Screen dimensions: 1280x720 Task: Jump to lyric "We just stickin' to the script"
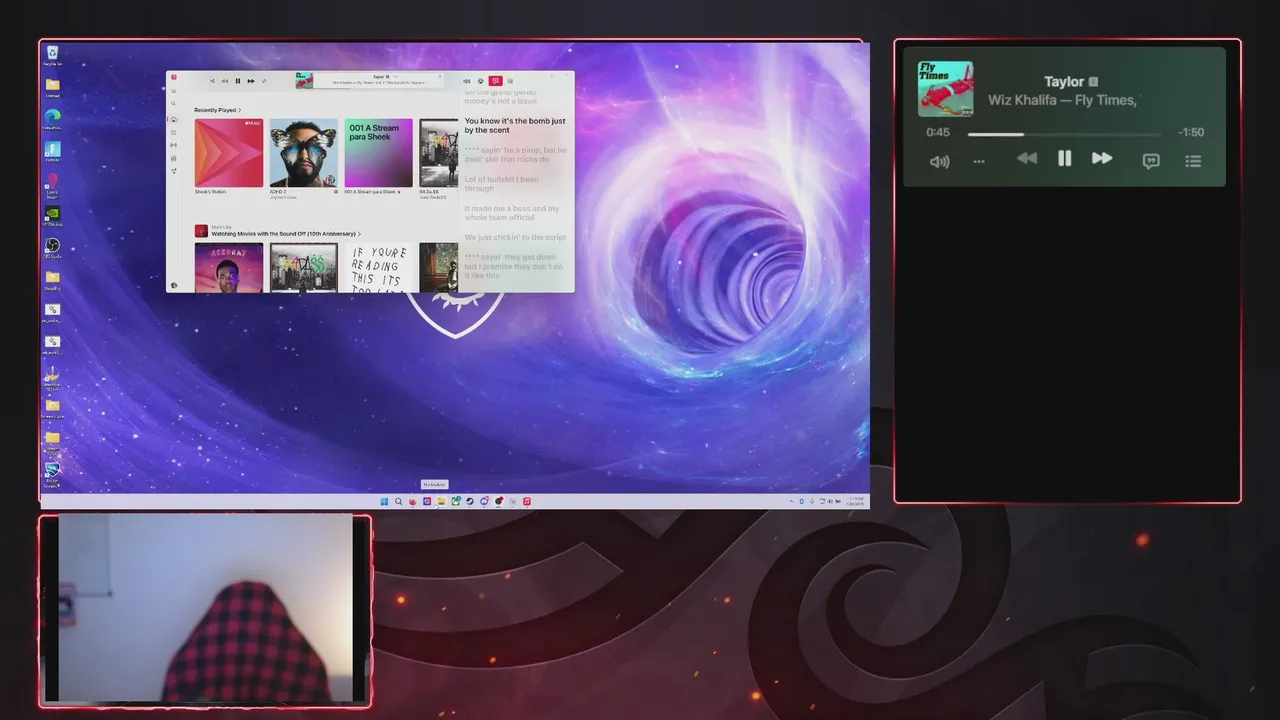click(515, 237)
